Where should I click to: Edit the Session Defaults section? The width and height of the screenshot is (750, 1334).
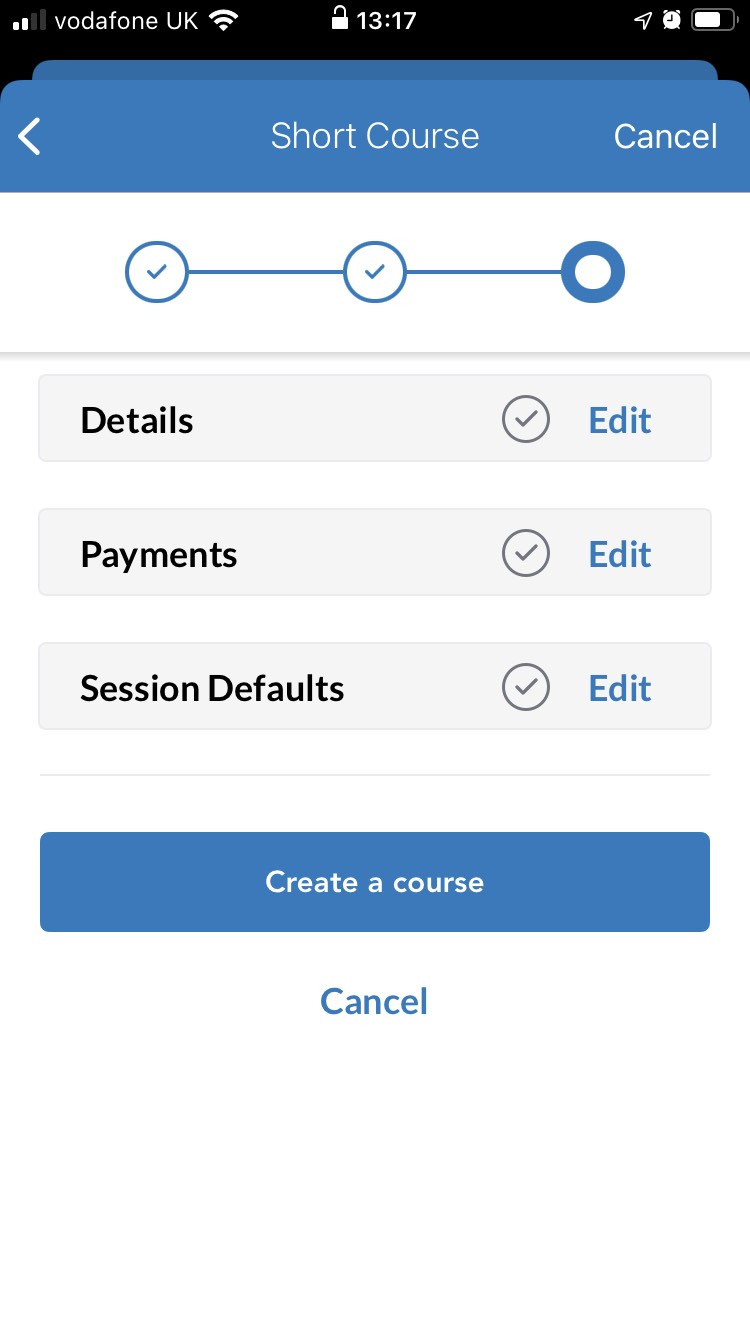620,688
